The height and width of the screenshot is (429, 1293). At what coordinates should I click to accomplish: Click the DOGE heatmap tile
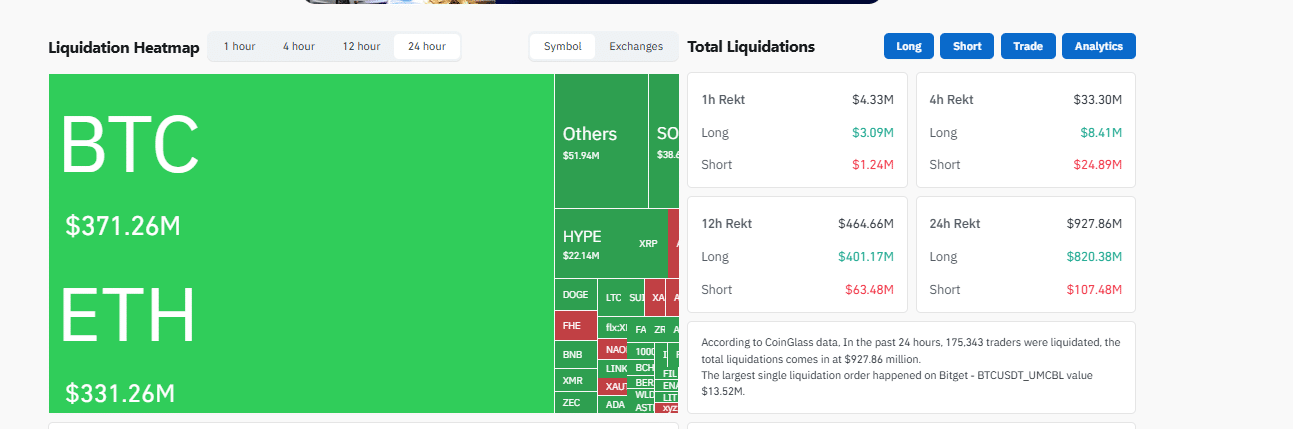click(575, 295)
